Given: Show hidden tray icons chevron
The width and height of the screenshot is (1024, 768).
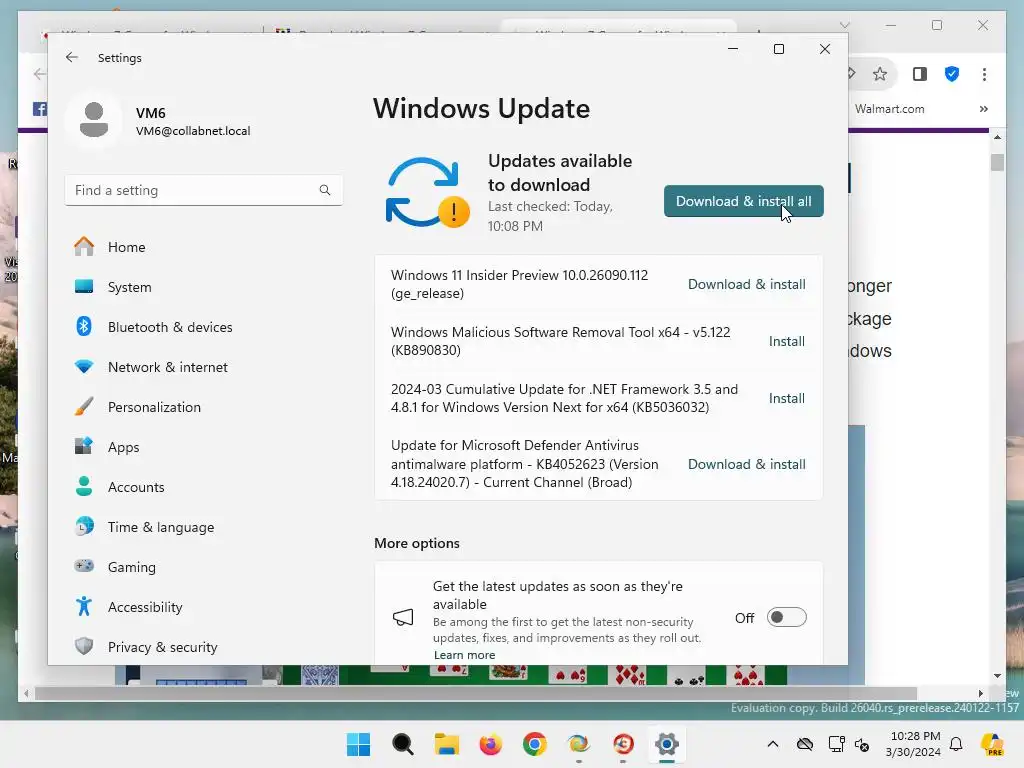Looking at the screenshot, I should click(773, 744).
